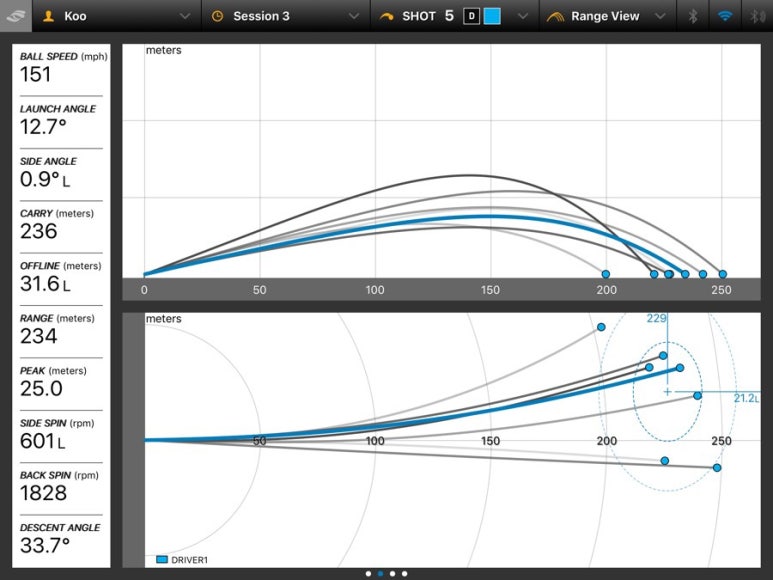This screenshot has width=773, height=580.
Task: Select the Side Angle 0.9° L tile
Action: click(x=61, y=174)
